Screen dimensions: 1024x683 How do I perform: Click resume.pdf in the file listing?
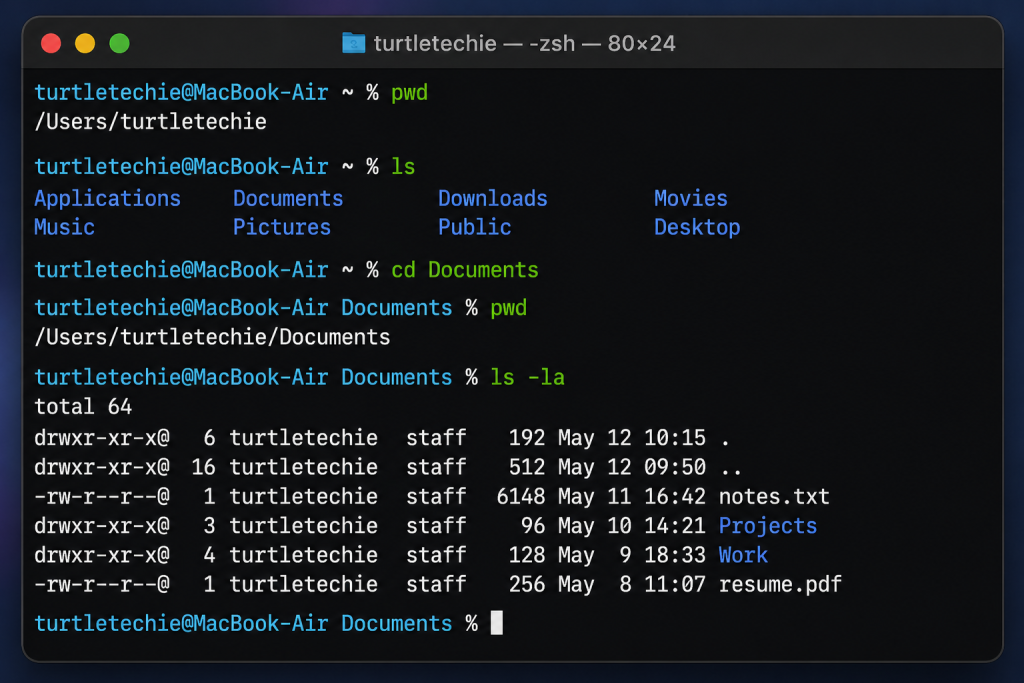pos(779,584)
